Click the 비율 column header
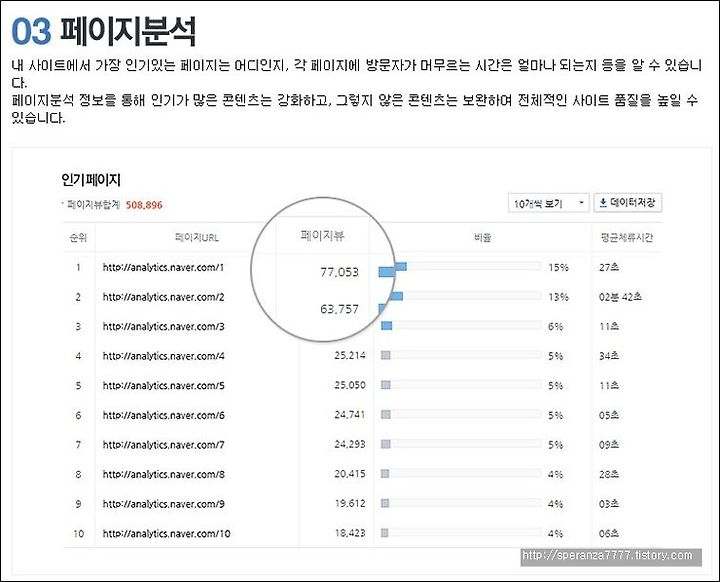This screenshot has height=582, width=720. pyautogui.click(x=483, y=237)
